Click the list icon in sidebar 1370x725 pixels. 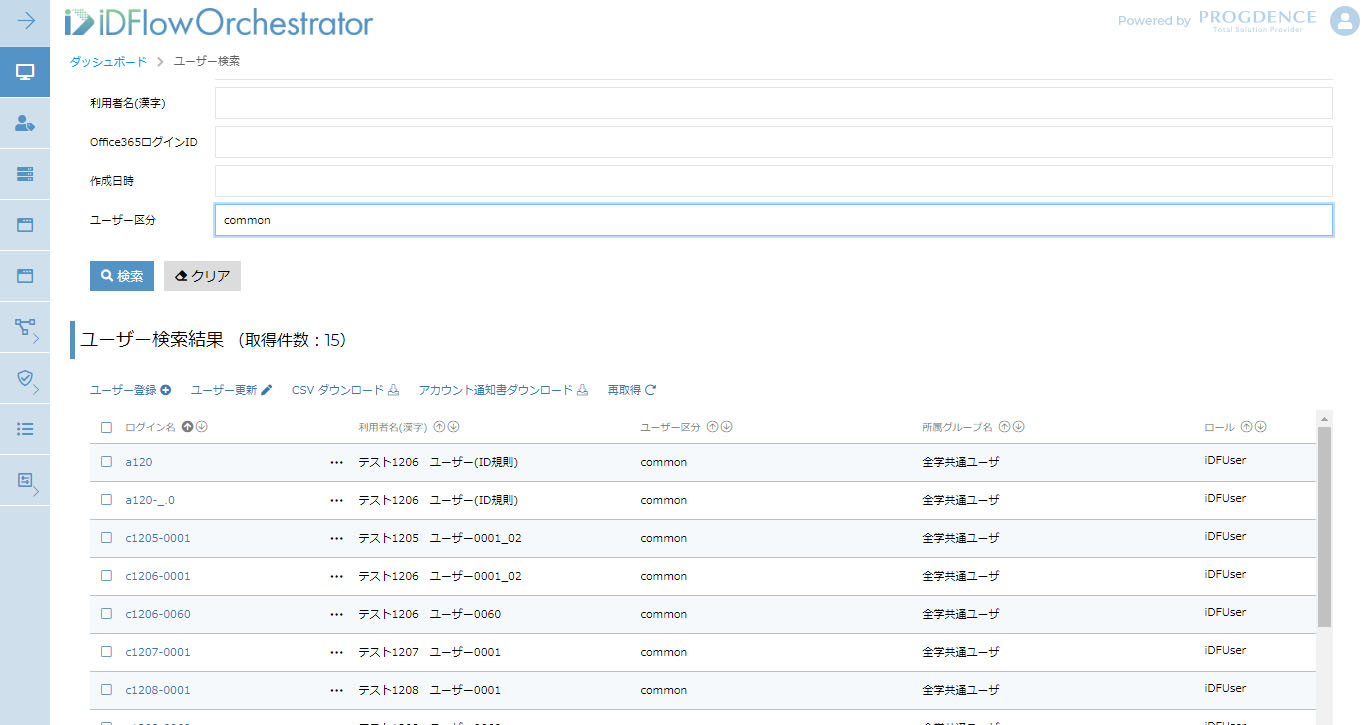(25, 429)
